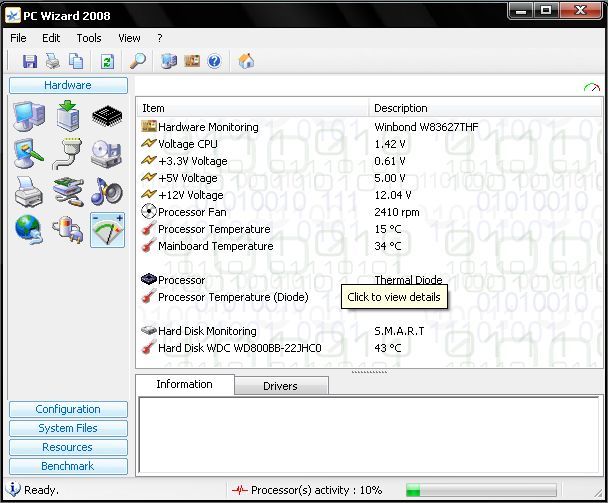Click the magnifying glass Search icon
The width and height of the screenshot is (608, 503).
138,61
